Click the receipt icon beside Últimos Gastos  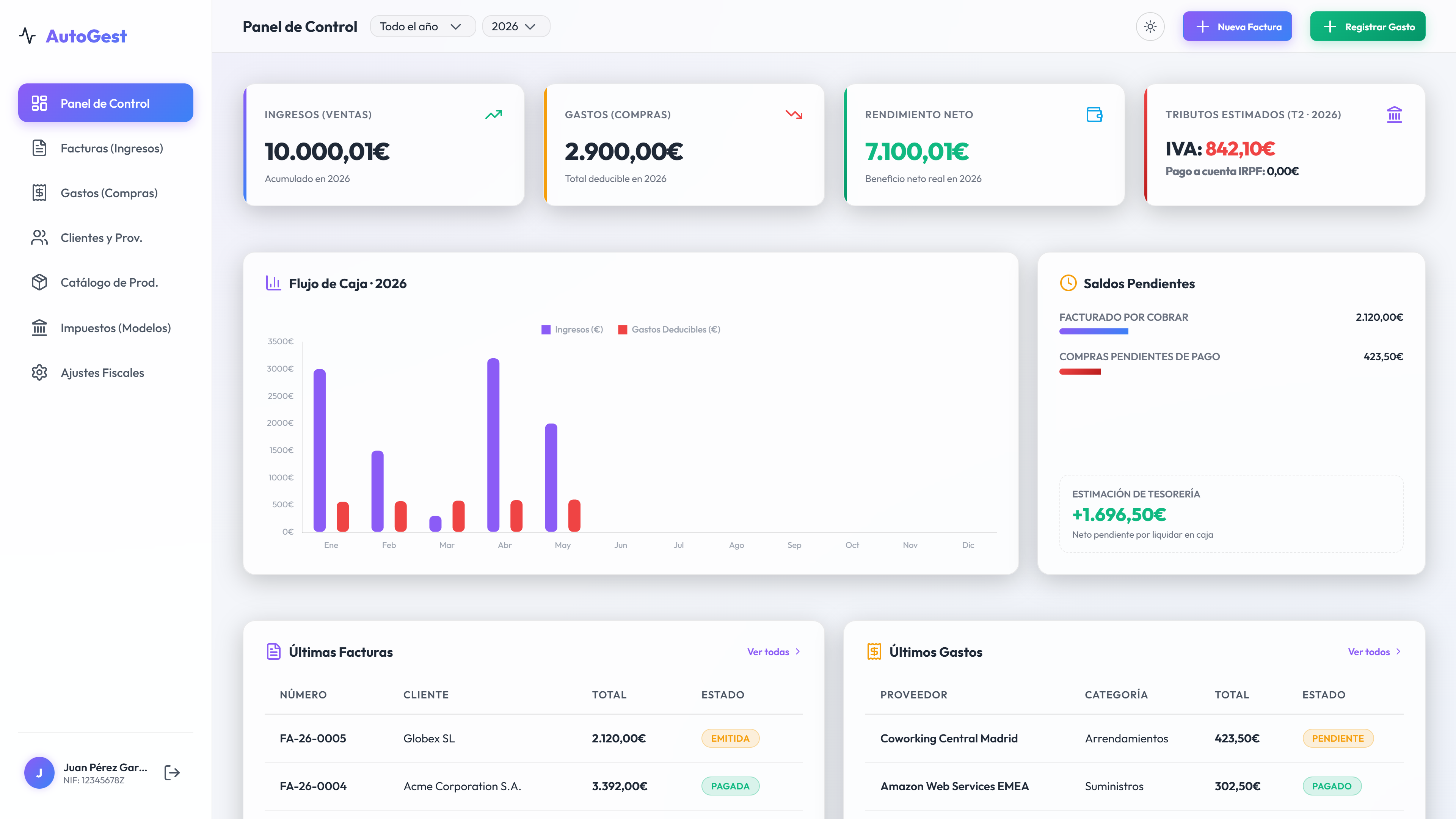point(874,651)
